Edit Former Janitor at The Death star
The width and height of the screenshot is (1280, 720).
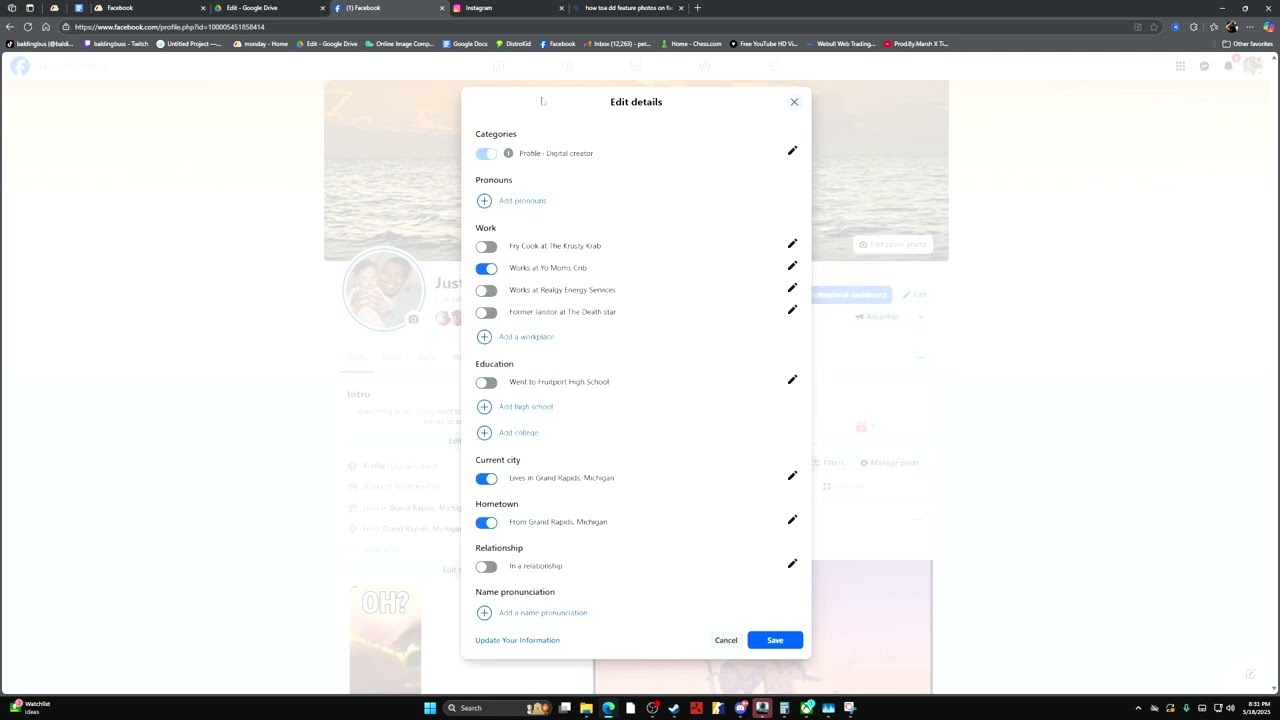click(x=792, y=310)
